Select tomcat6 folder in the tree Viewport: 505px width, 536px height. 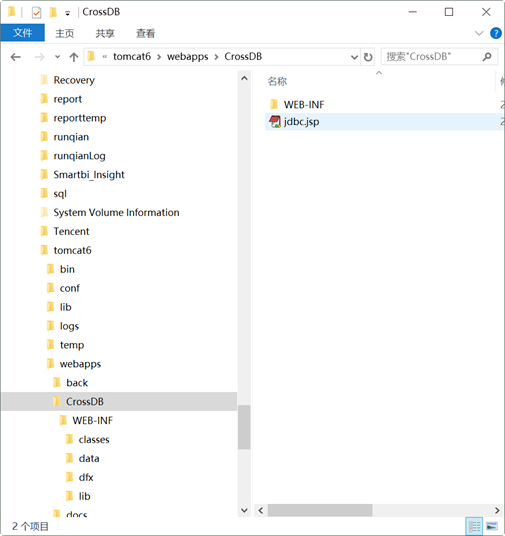(x=72, y=251)
